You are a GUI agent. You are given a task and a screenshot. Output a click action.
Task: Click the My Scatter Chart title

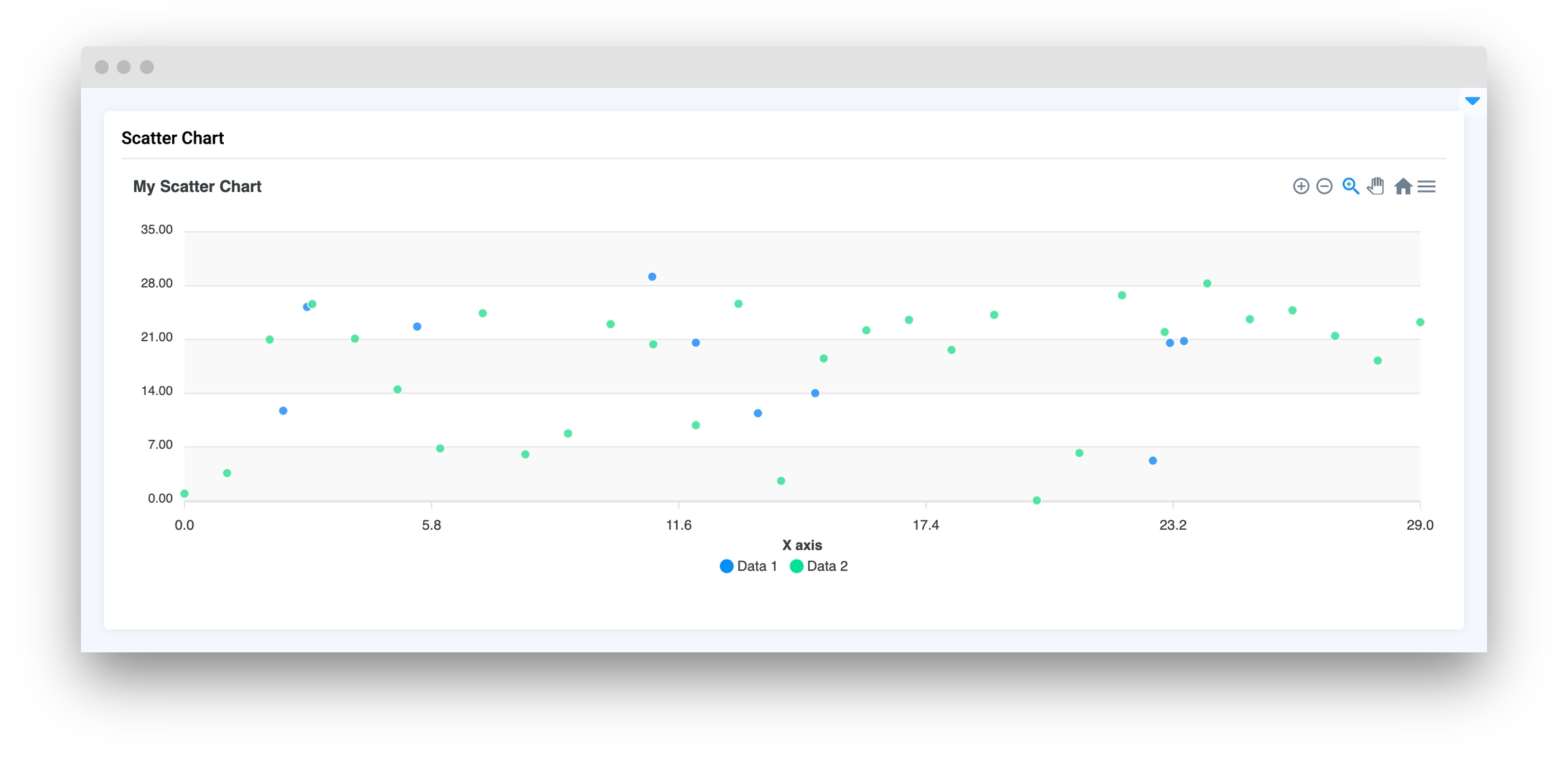pos(197,187)
